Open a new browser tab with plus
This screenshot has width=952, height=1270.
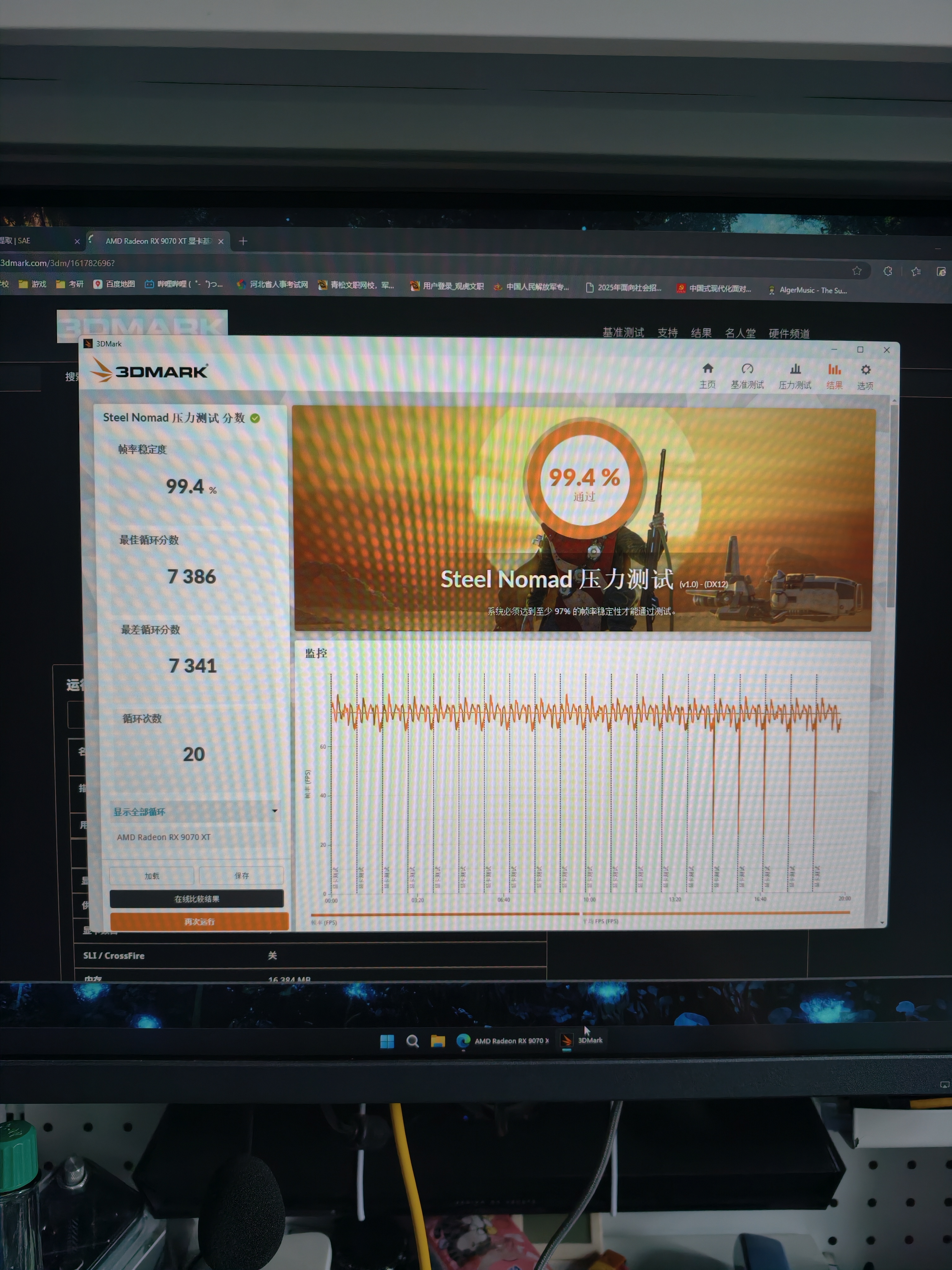(x=243, y=241)
